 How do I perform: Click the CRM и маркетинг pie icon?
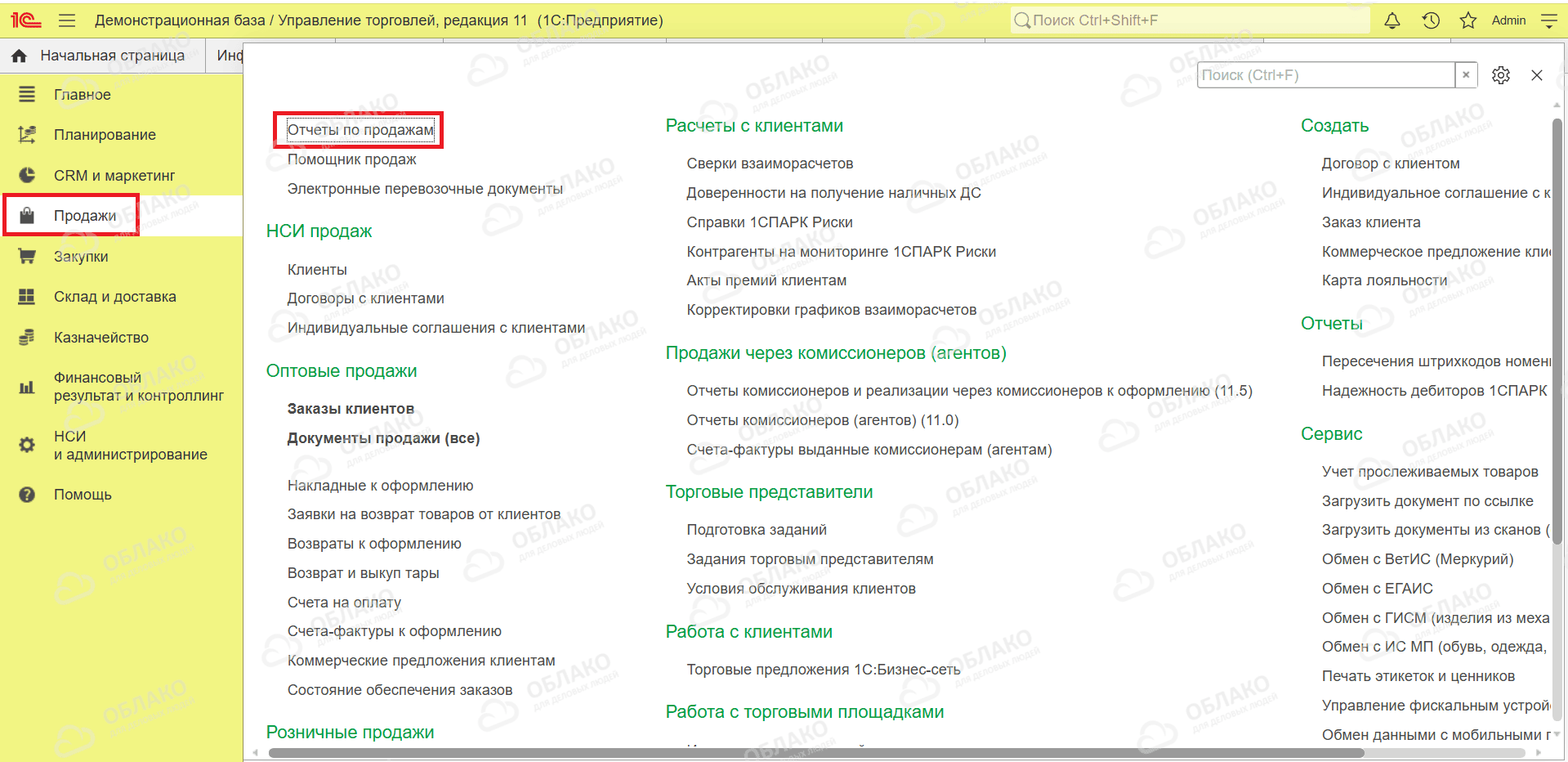pyautogui.click(x=27, y=175)
